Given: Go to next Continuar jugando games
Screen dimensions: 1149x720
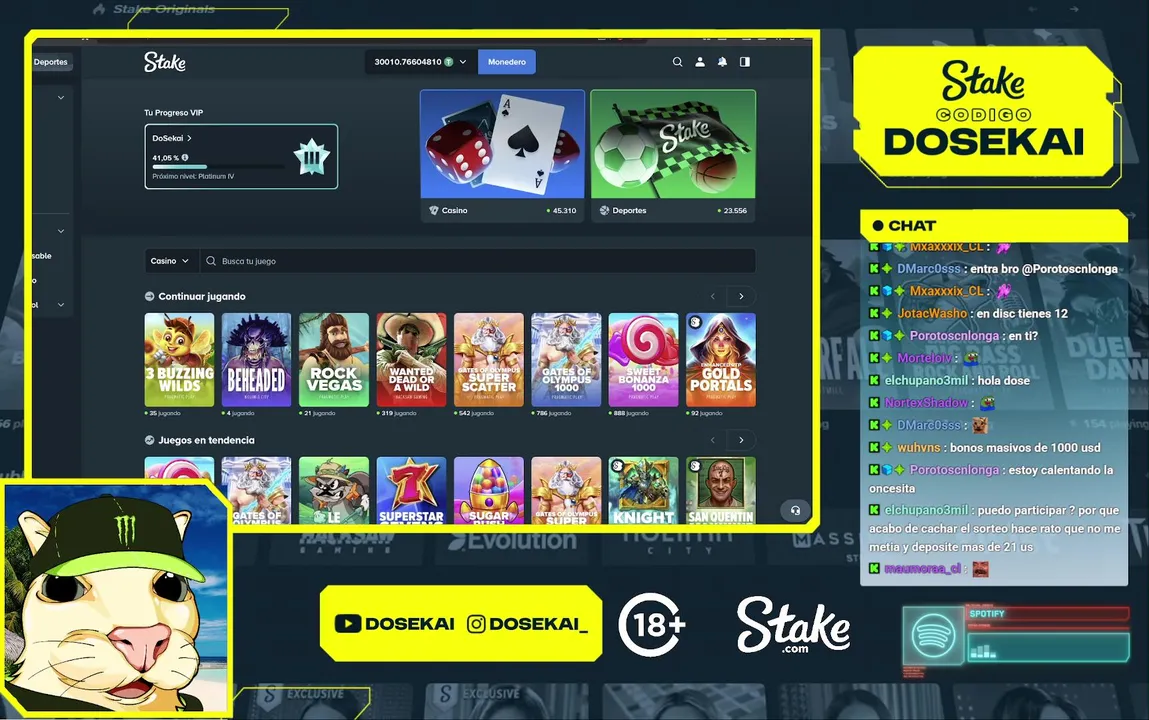Looking at the screenshot, I should 742,297.
